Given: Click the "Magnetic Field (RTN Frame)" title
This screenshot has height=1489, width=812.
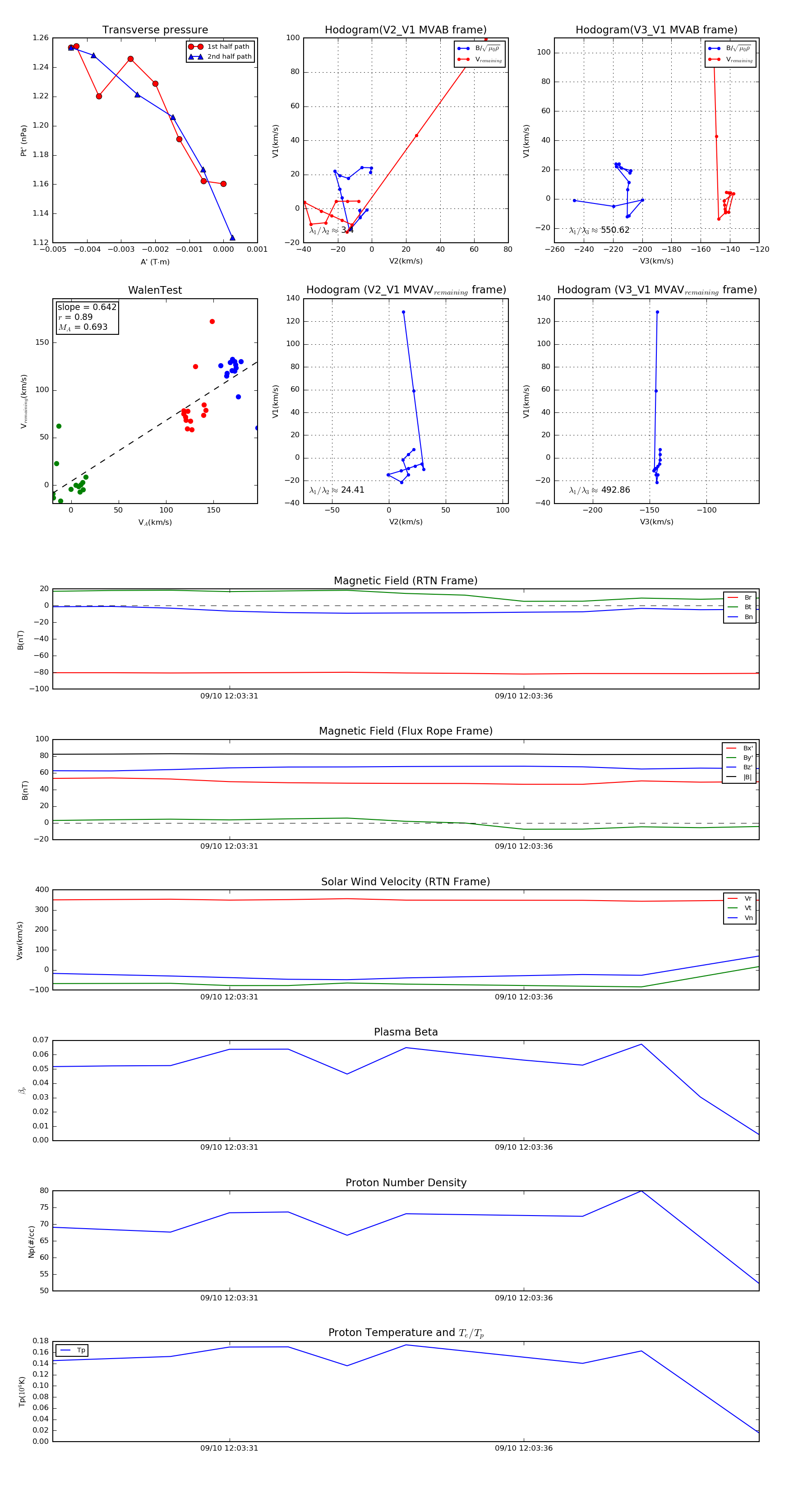Looking at the screenshot, I should 406,581.
